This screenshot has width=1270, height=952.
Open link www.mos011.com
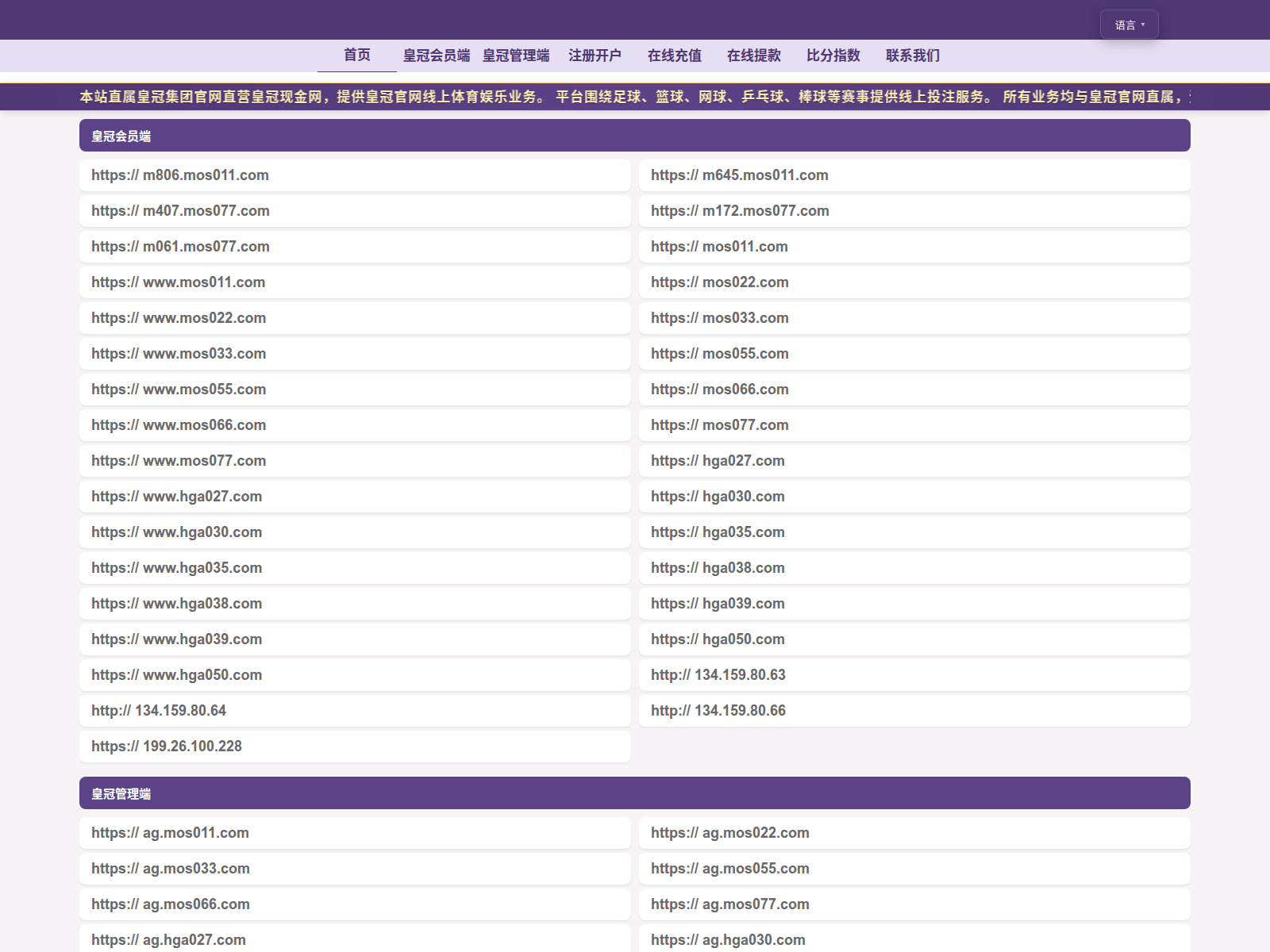pos(355,282)
